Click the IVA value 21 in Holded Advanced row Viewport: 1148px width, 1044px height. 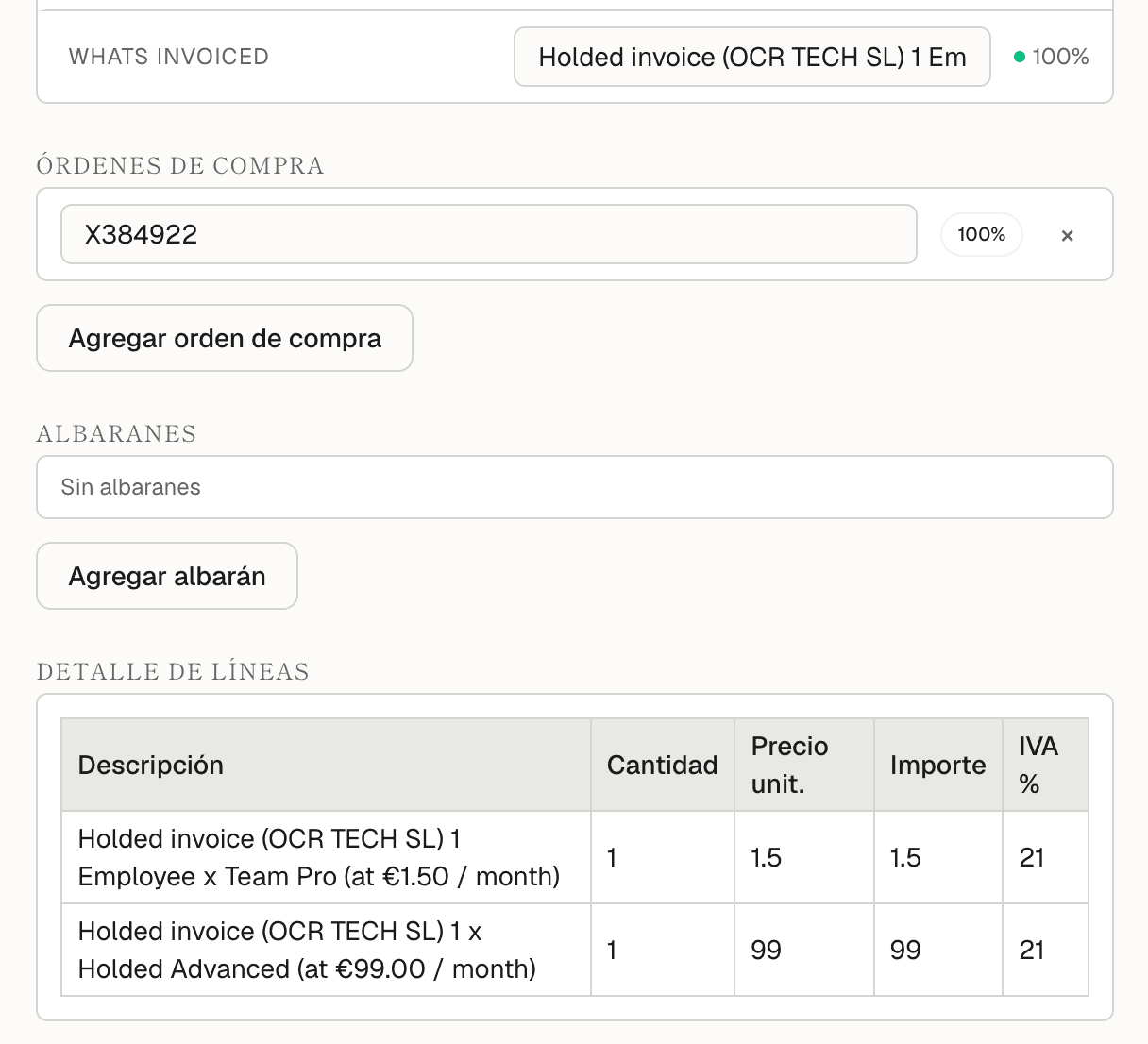point(1046,950)
